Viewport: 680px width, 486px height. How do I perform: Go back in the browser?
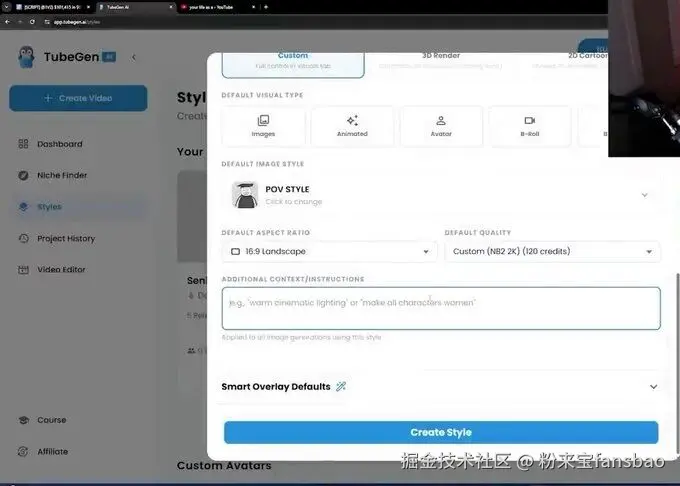click(7, 22)
